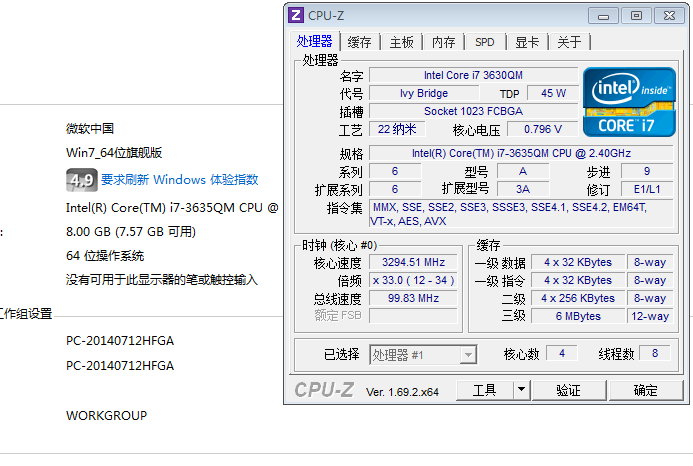Click the i7-3635QM CPU @ 2.40GHz specification field

coord(521,153)
